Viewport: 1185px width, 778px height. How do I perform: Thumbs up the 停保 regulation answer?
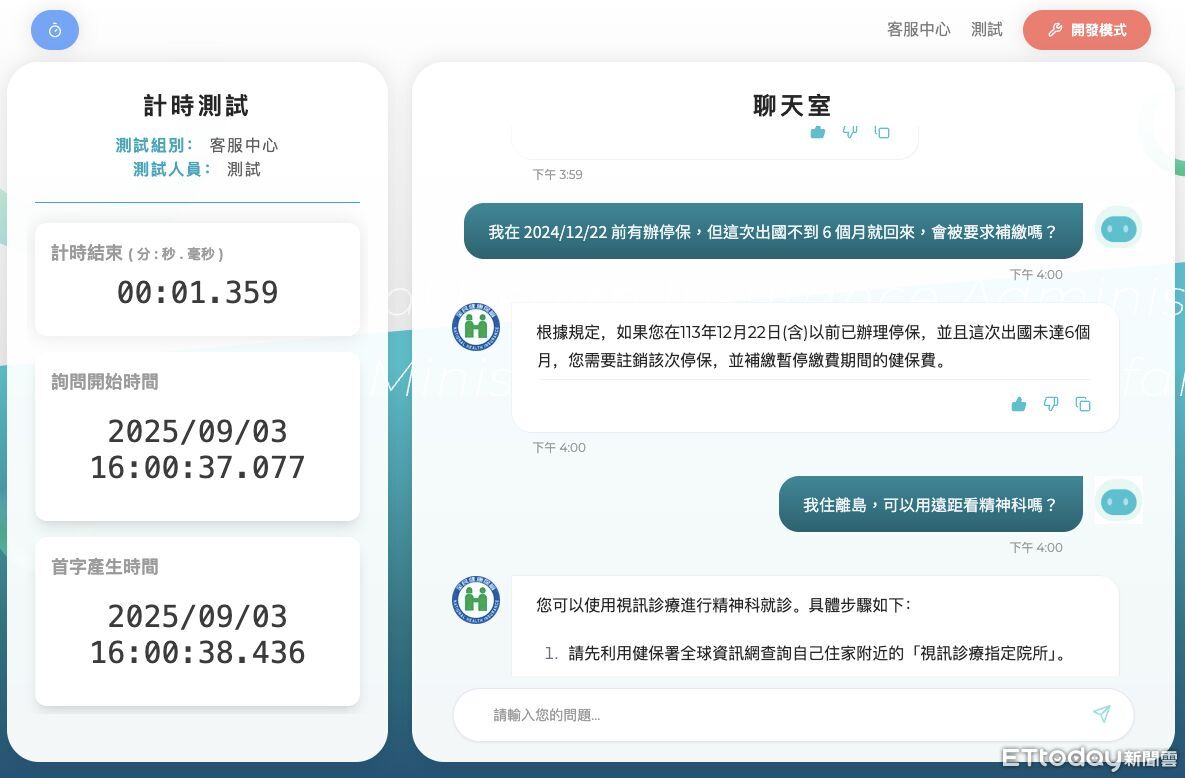point(1018,404)
